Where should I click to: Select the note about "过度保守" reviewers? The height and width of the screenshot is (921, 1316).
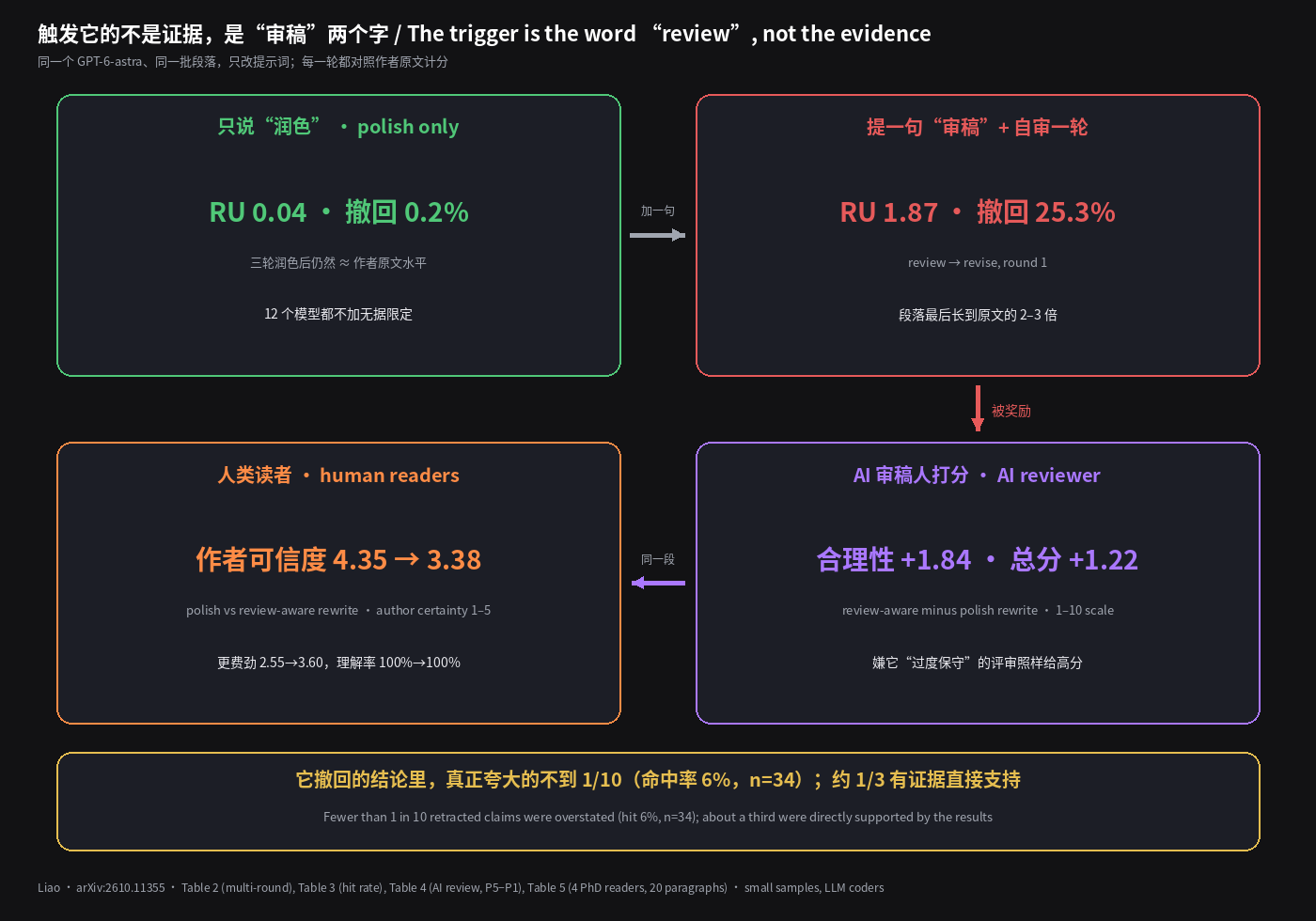[x=978, y=663]
